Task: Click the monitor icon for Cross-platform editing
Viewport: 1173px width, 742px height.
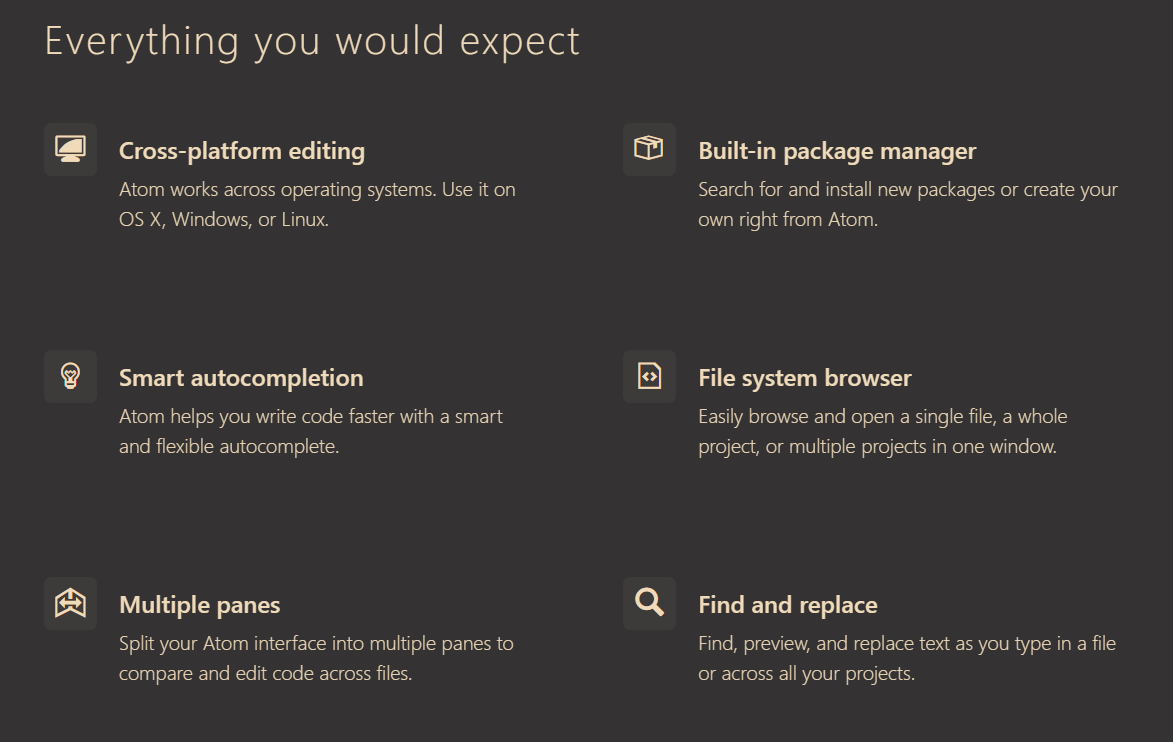Action: click(x=70, y=149)
